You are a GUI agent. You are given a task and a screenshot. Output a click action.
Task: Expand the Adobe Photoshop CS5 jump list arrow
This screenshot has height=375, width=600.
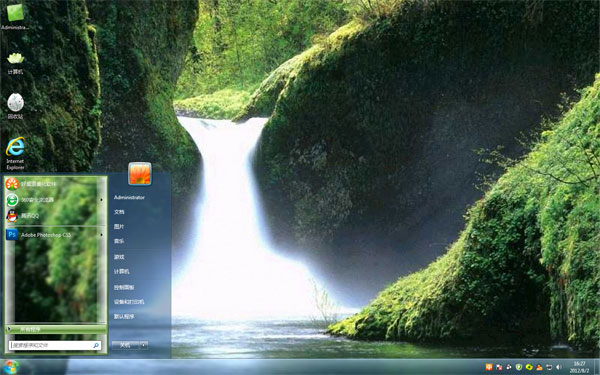(x=102, y=235)
